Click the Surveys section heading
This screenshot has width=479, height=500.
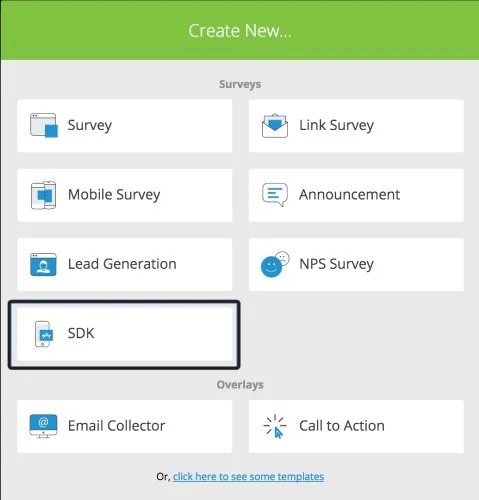240,84
